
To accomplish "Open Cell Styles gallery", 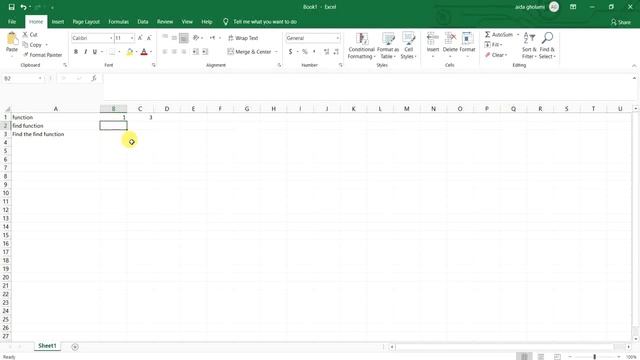I will coord(408,46).
